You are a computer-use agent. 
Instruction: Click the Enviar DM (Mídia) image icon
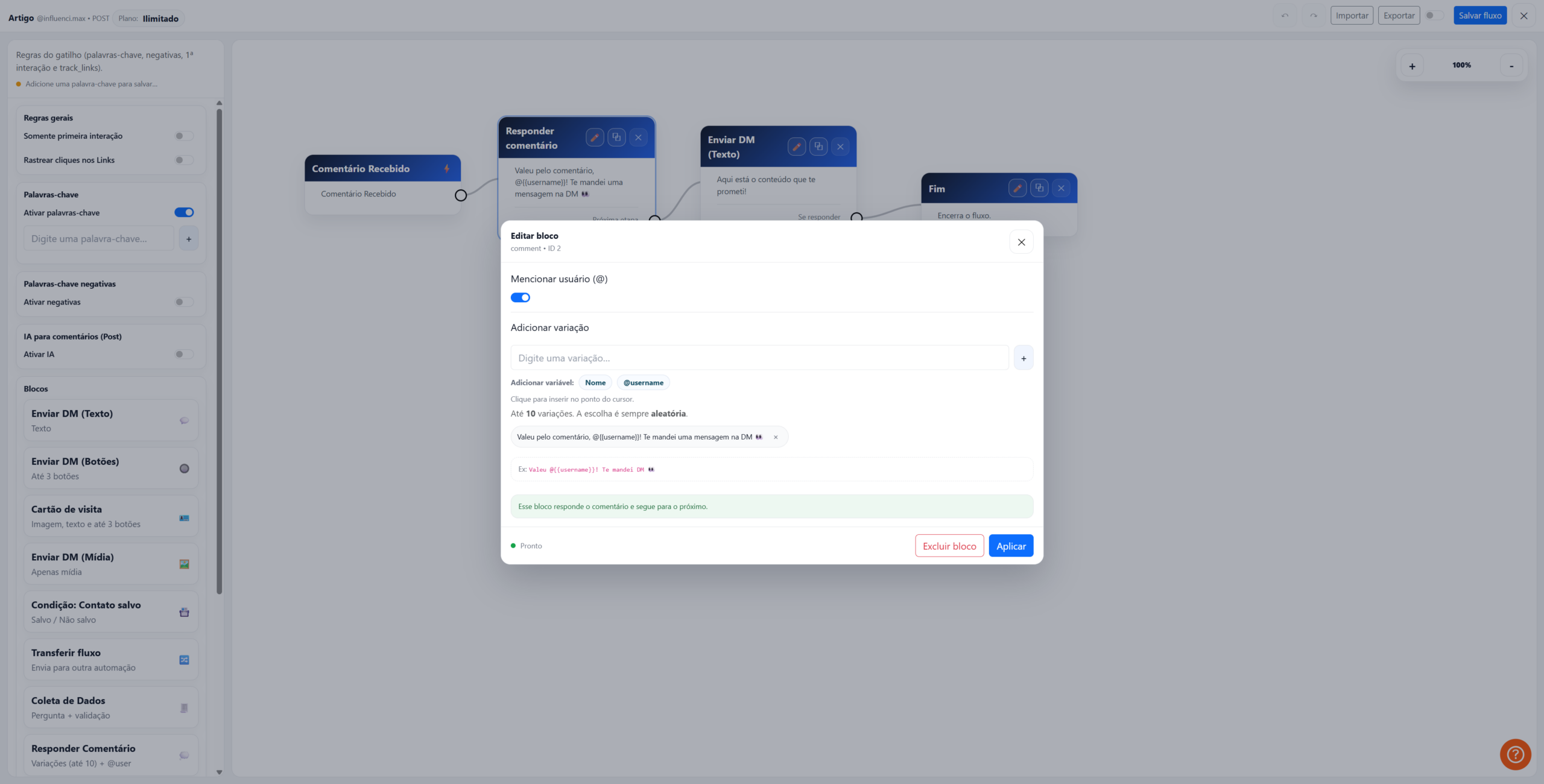click(x=185, y=564)
